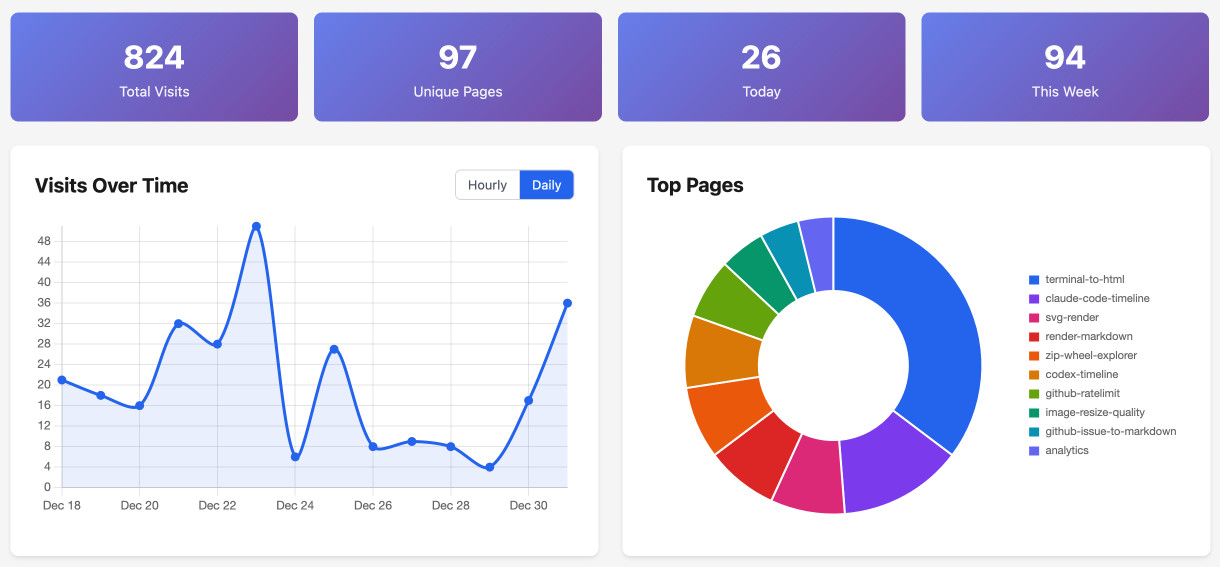Select the first data point at Dec 18
The image size is (1220, 567).
pos(62,380)
